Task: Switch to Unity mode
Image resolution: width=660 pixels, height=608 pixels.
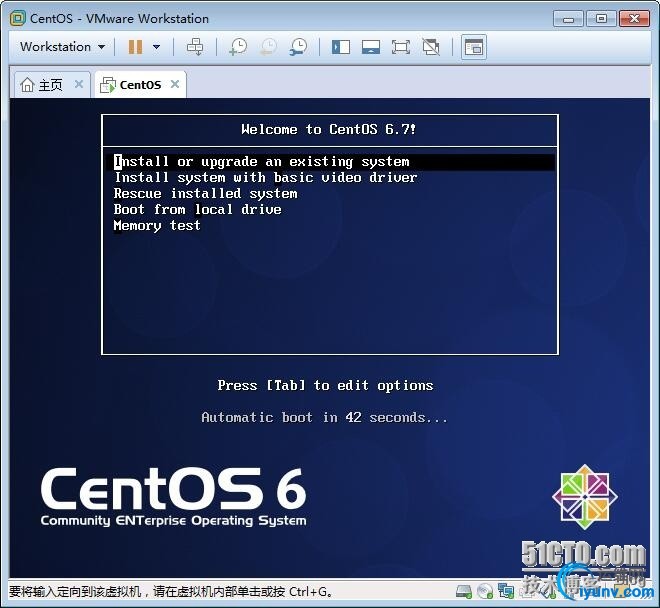Action: (431, 47)
